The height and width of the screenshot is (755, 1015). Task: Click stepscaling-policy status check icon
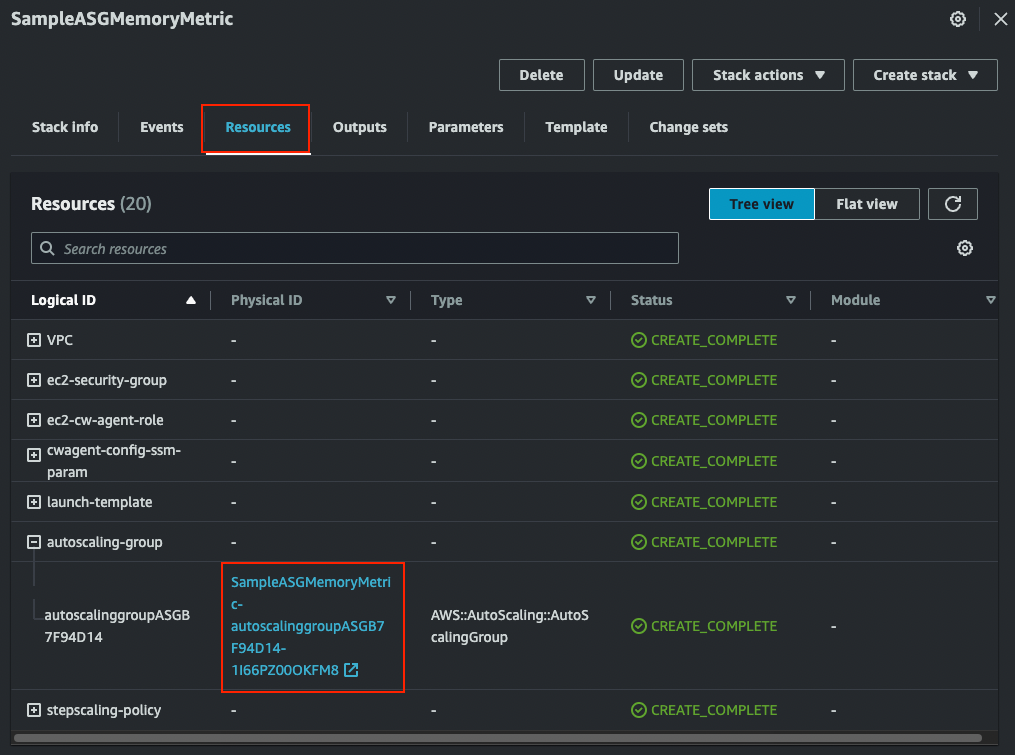[x=638, y=710]
